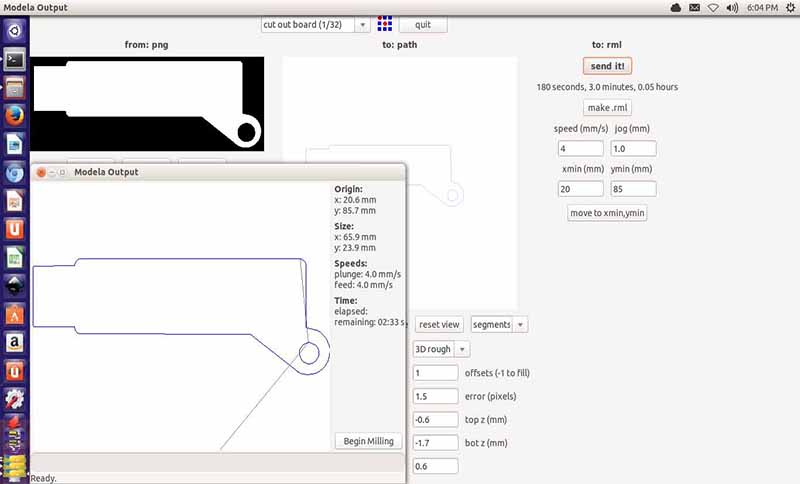Open LibreOffice Writer launcher icon
Viewport: 800px width, 484px height.
point(14,145)
